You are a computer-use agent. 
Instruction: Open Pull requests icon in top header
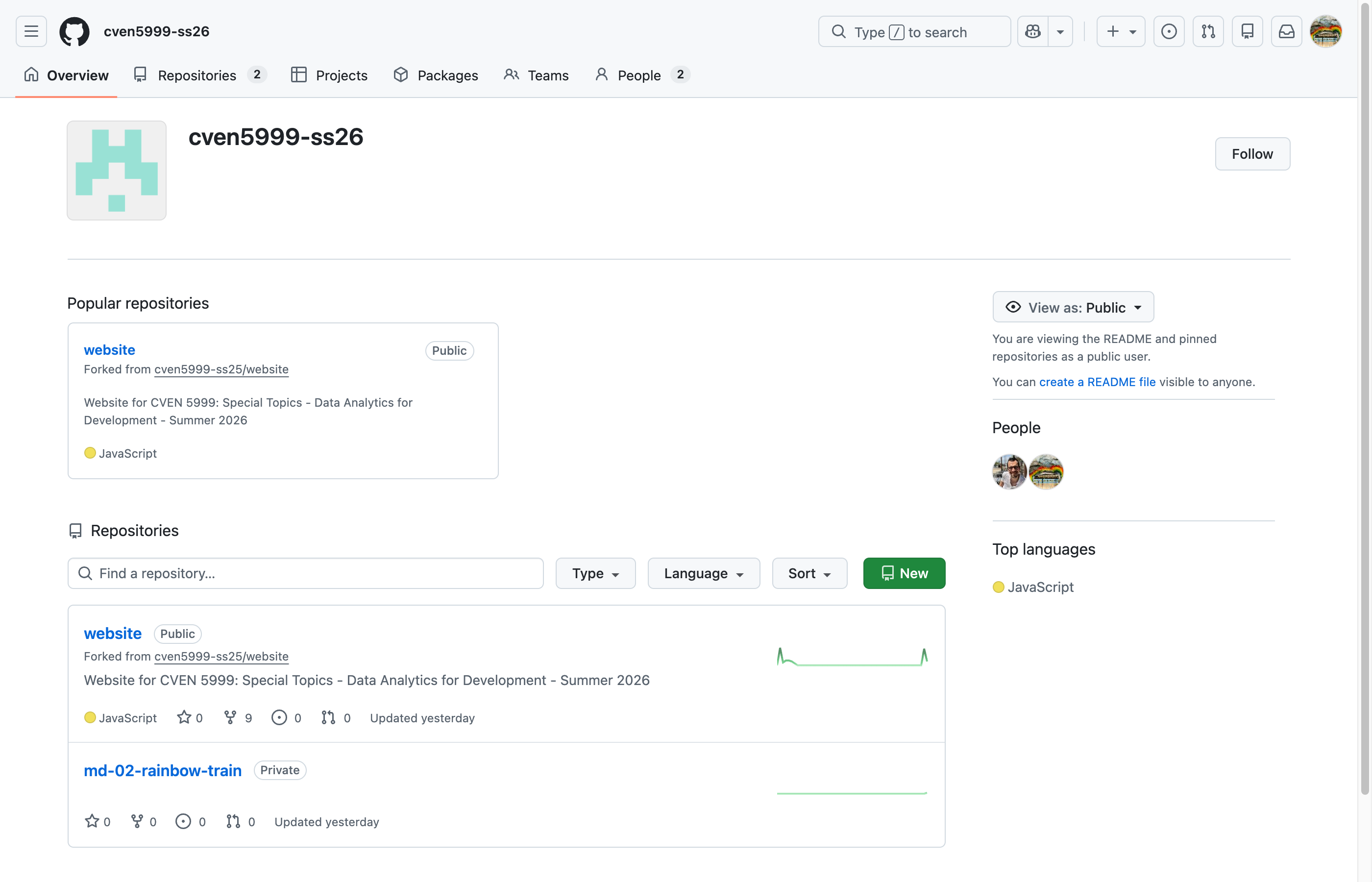pos(1208,31)
